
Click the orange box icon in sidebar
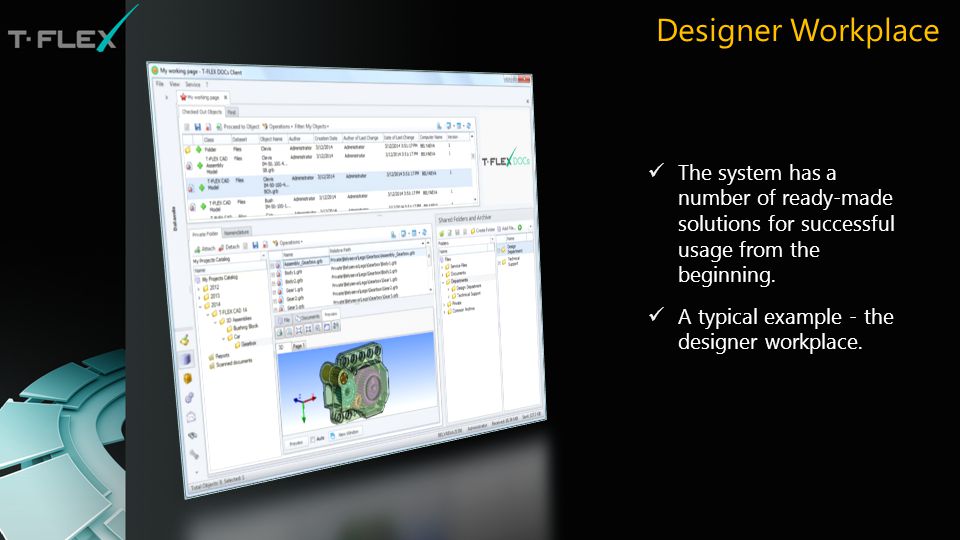tap(188, 378)
